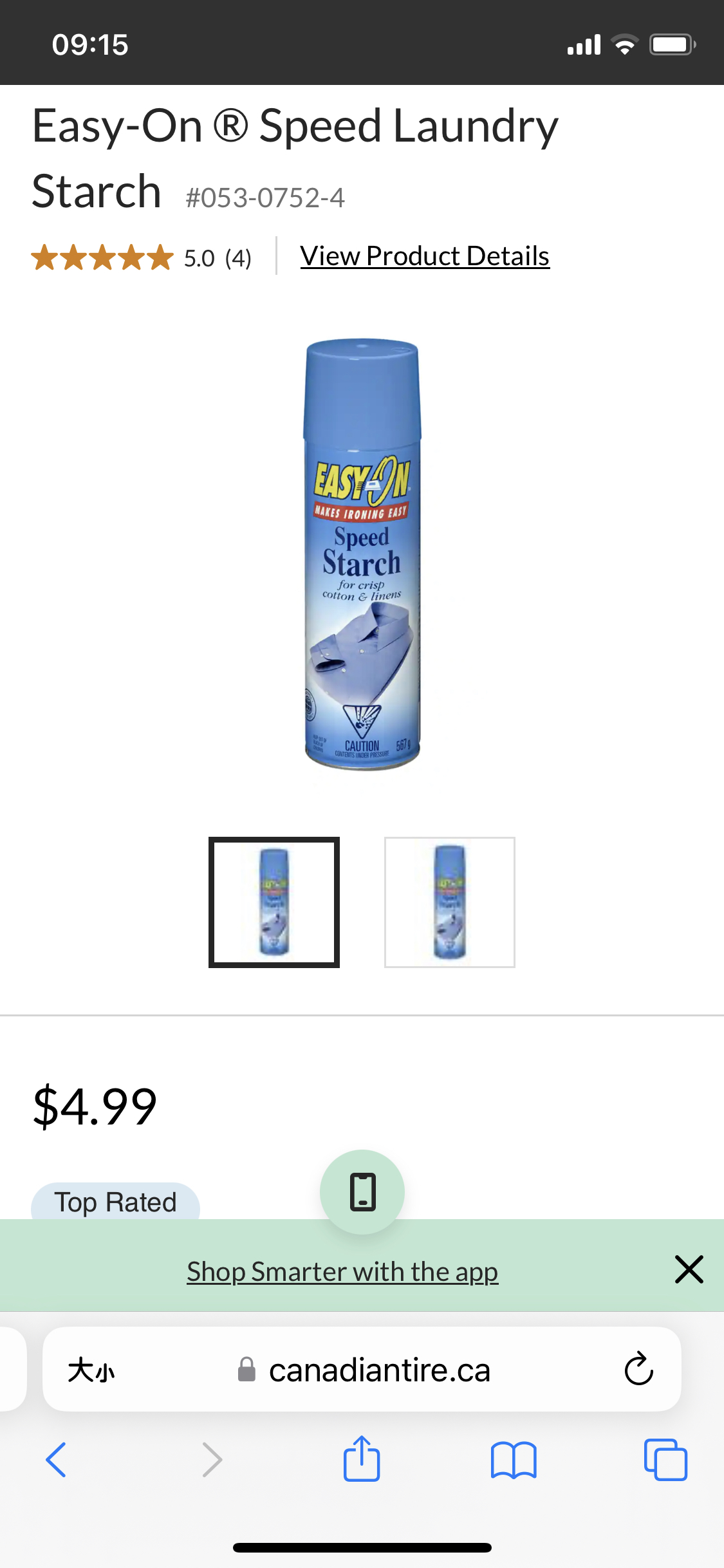
Task: Tap the Top Rated badge
Action: click(x=115, y=1201)
